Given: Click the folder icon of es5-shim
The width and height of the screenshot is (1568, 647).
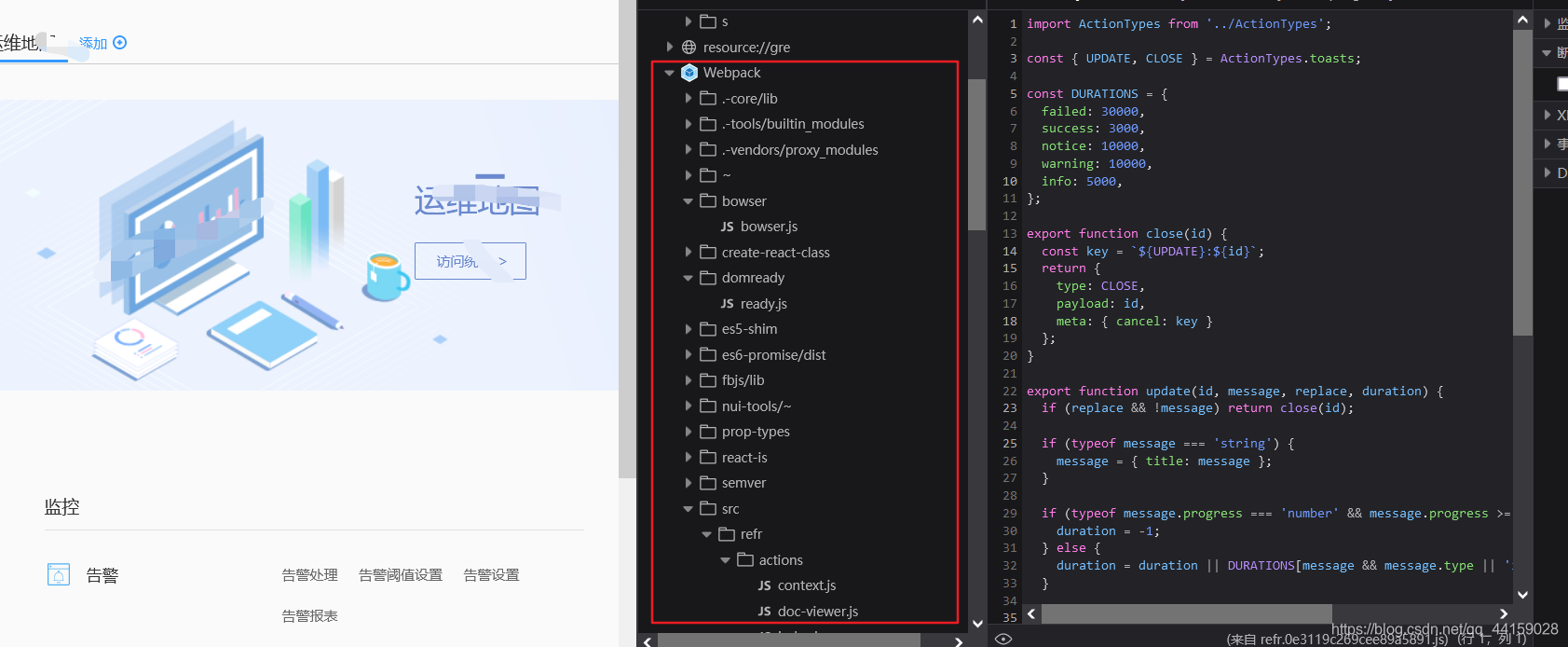Looking at the screenshot, I should pyautogui.click(x=708, y=329).
